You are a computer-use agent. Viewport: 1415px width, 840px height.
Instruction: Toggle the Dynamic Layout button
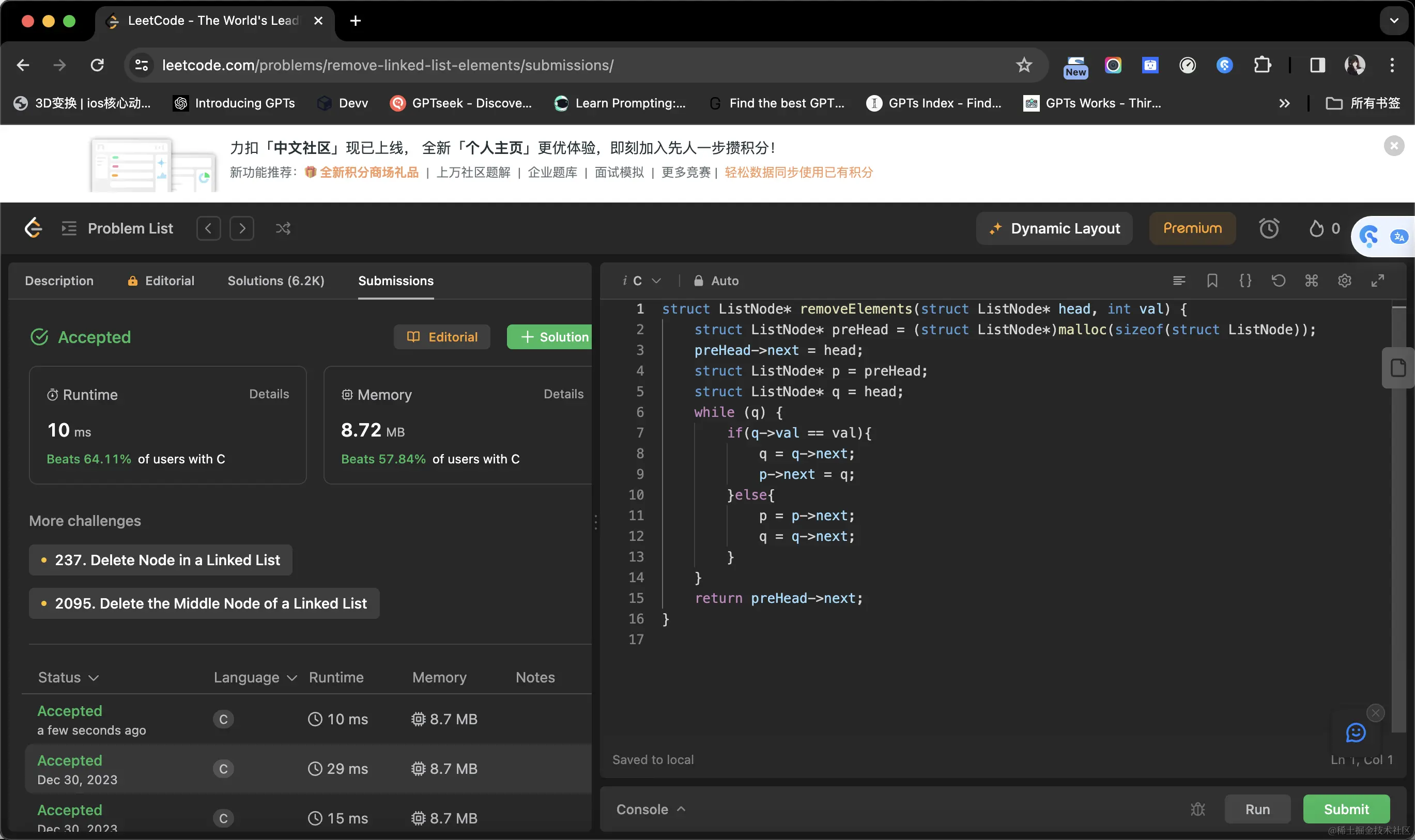(x=1054, y=228)
